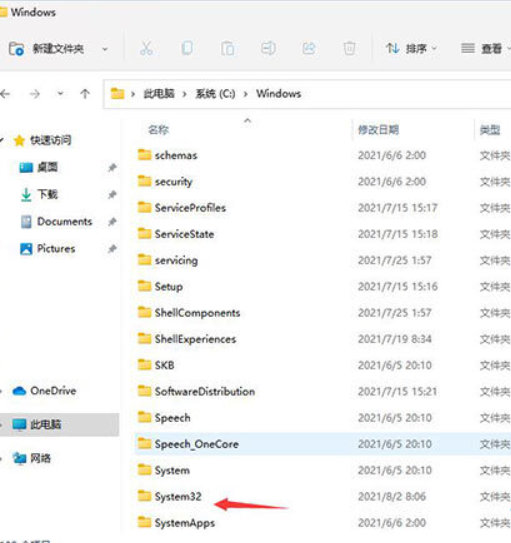Select Pictures in the navigation pane
This screenshot has width=511, height=543.
(56, 249)
